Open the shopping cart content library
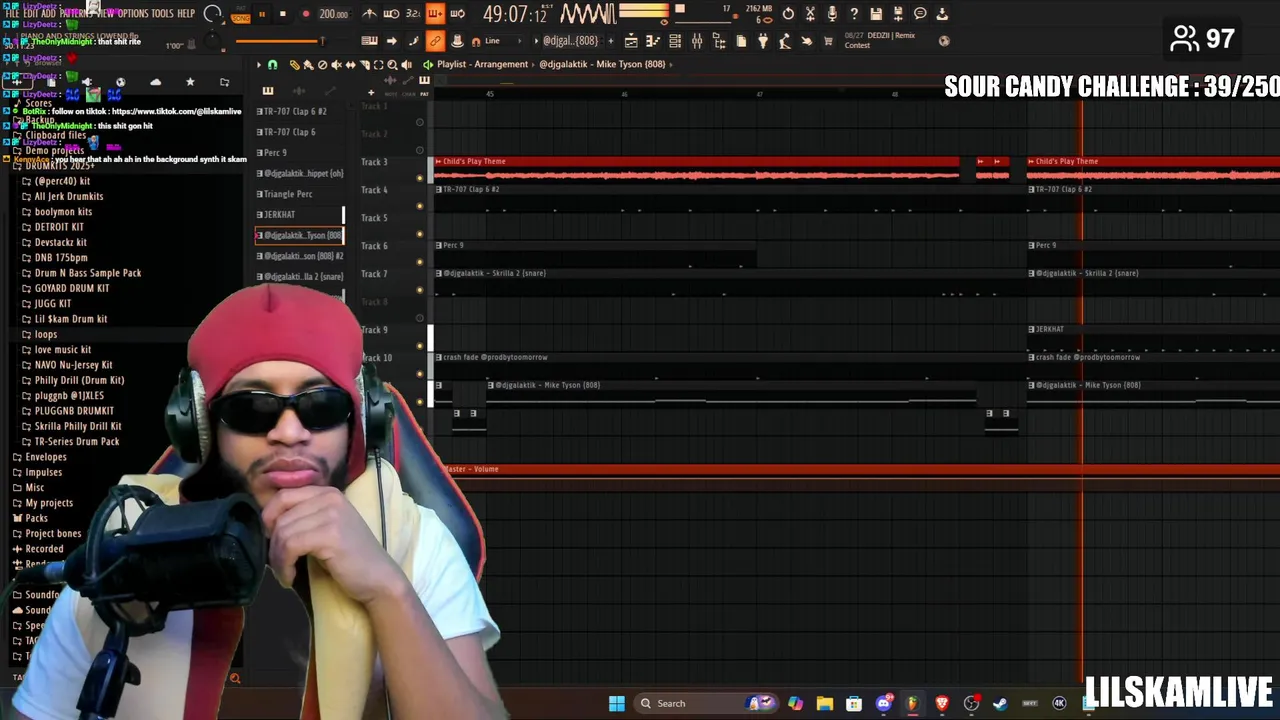Screen dimensions: 1280x720 click(x=828, y=41)
